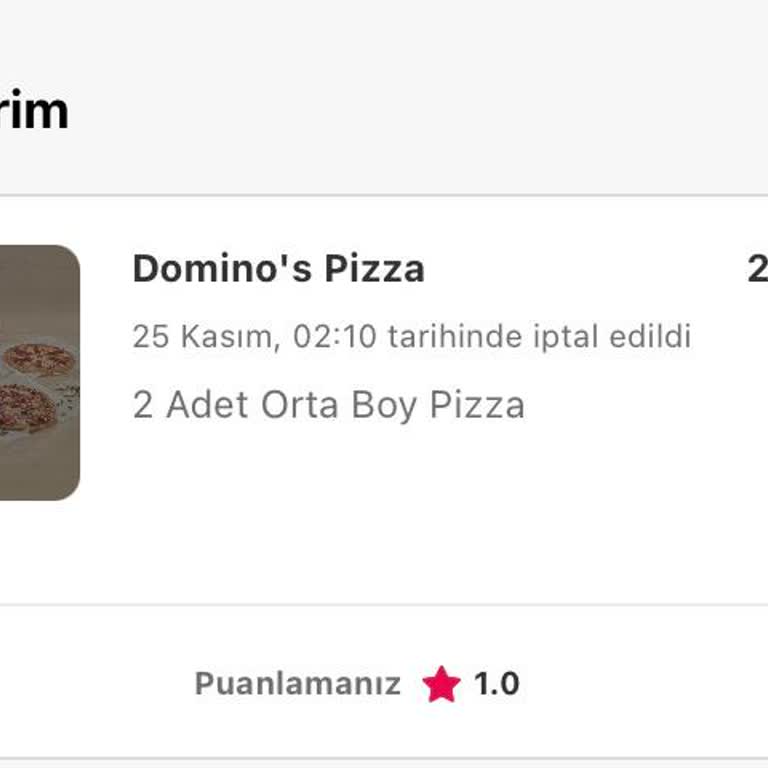Click the upper pizza in the thumbnail photo
This screenshot has width=768, height=768.
pos(38,357)
